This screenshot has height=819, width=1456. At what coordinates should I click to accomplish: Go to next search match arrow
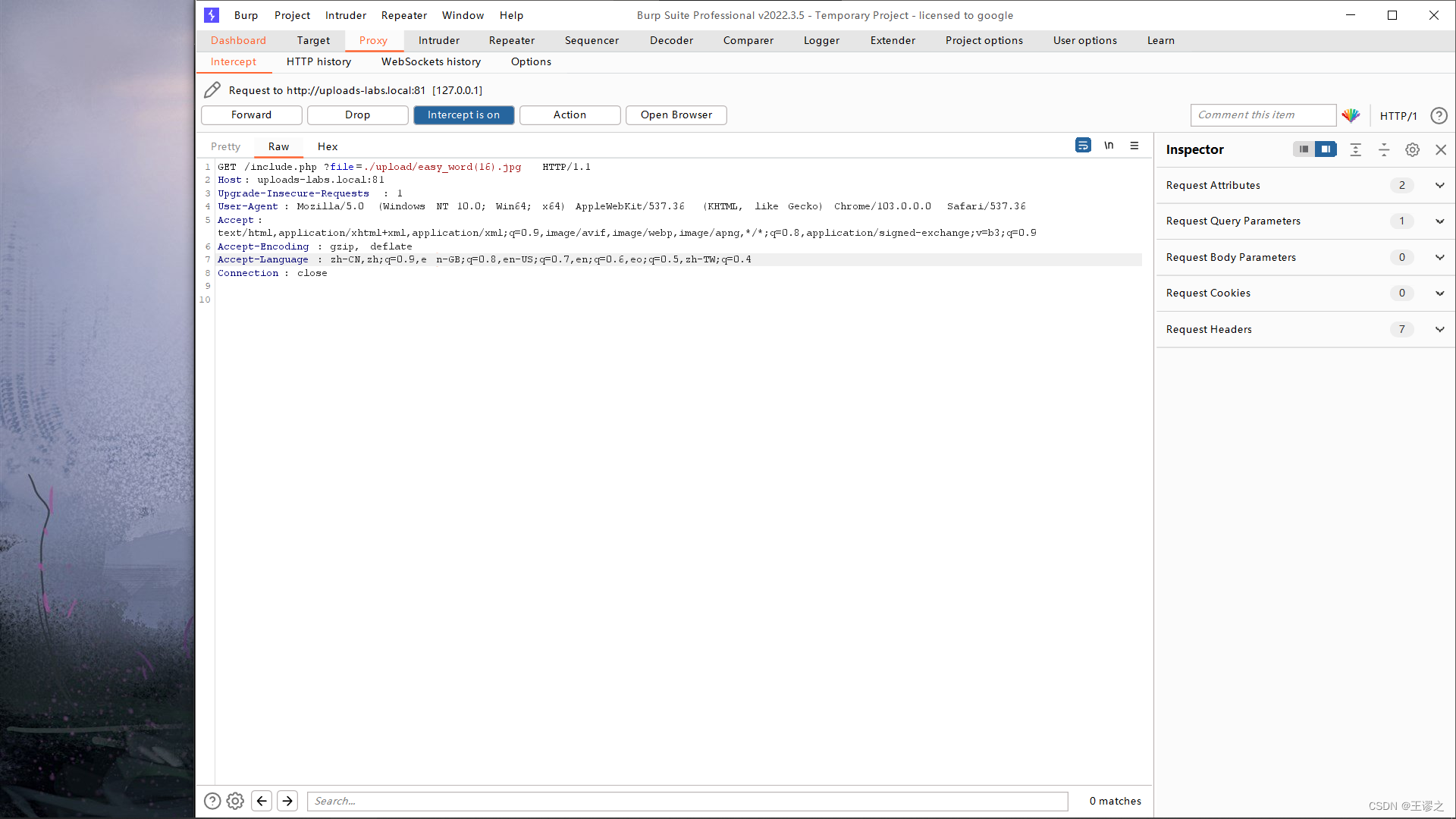tap(287, 801)
